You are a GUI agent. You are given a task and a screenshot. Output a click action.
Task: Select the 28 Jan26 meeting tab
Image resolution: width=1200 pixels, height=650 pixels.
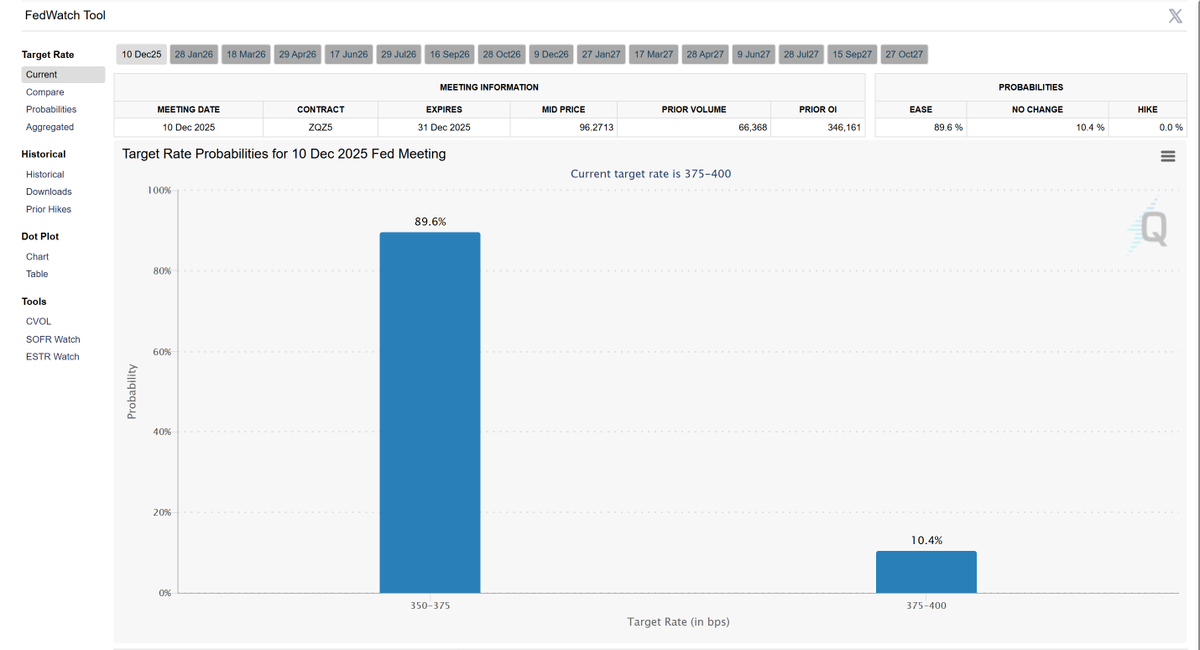[x=194, y=54]
